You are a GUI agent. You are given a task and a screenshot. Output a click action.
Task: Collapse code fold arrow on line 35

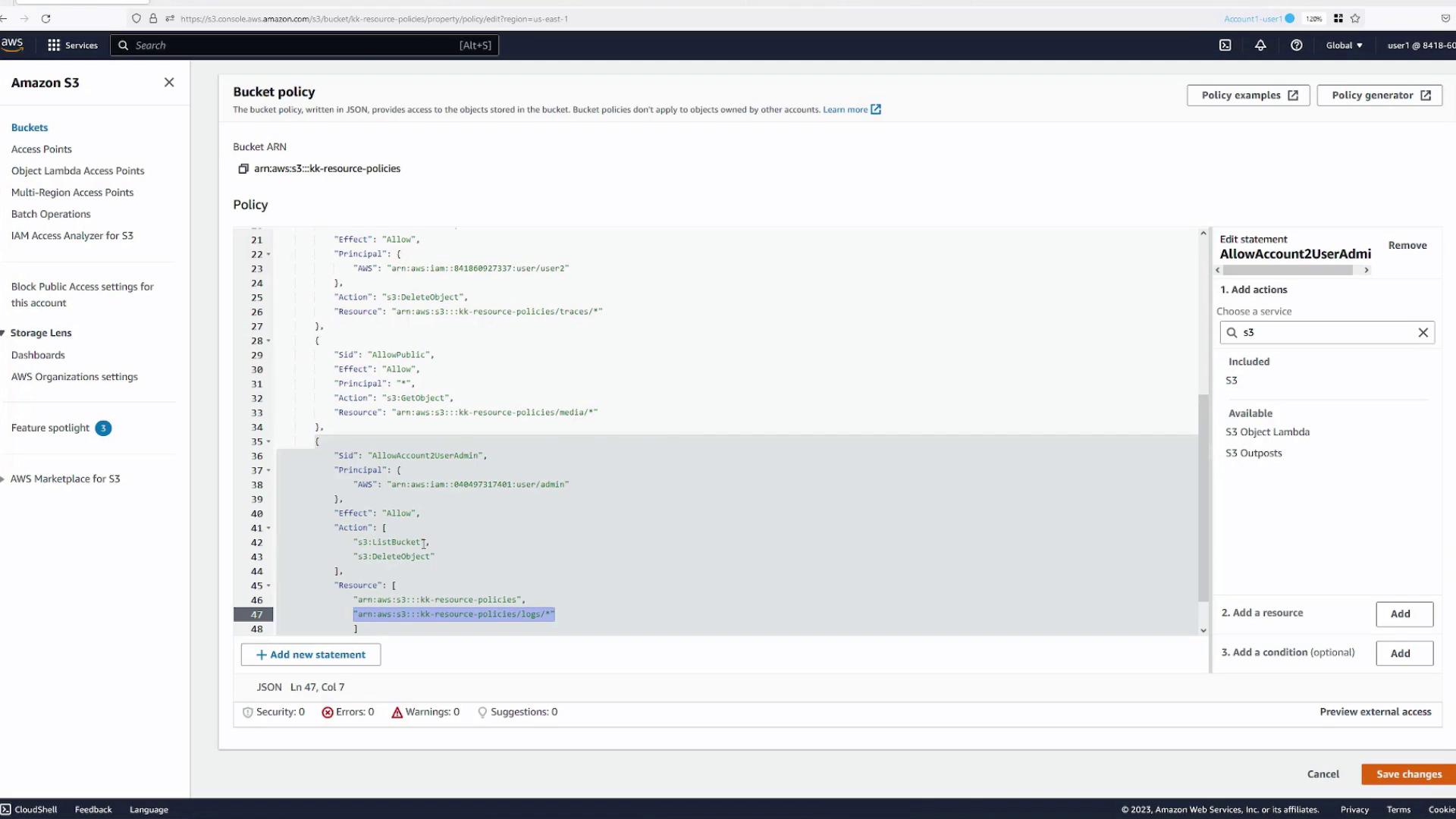pyautogui.click(x=268, y=441)
